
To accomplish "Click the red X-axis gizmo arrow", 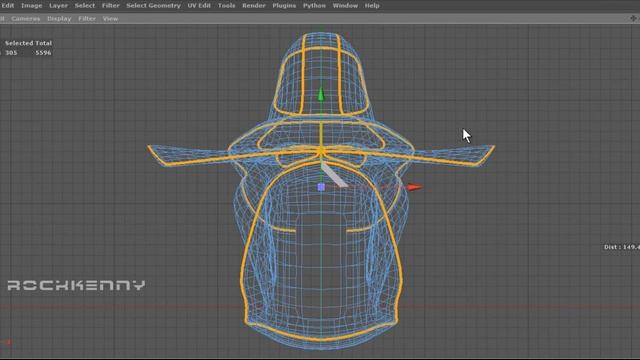I will (x=415, y=187).
